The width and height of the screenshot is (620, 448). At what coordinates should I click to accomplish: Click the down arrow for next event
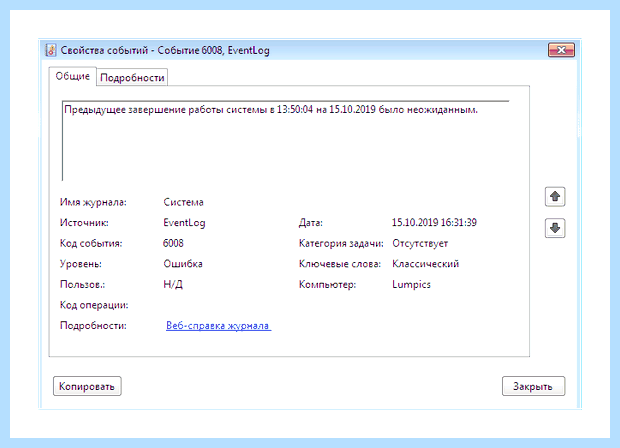coord(555,228)
